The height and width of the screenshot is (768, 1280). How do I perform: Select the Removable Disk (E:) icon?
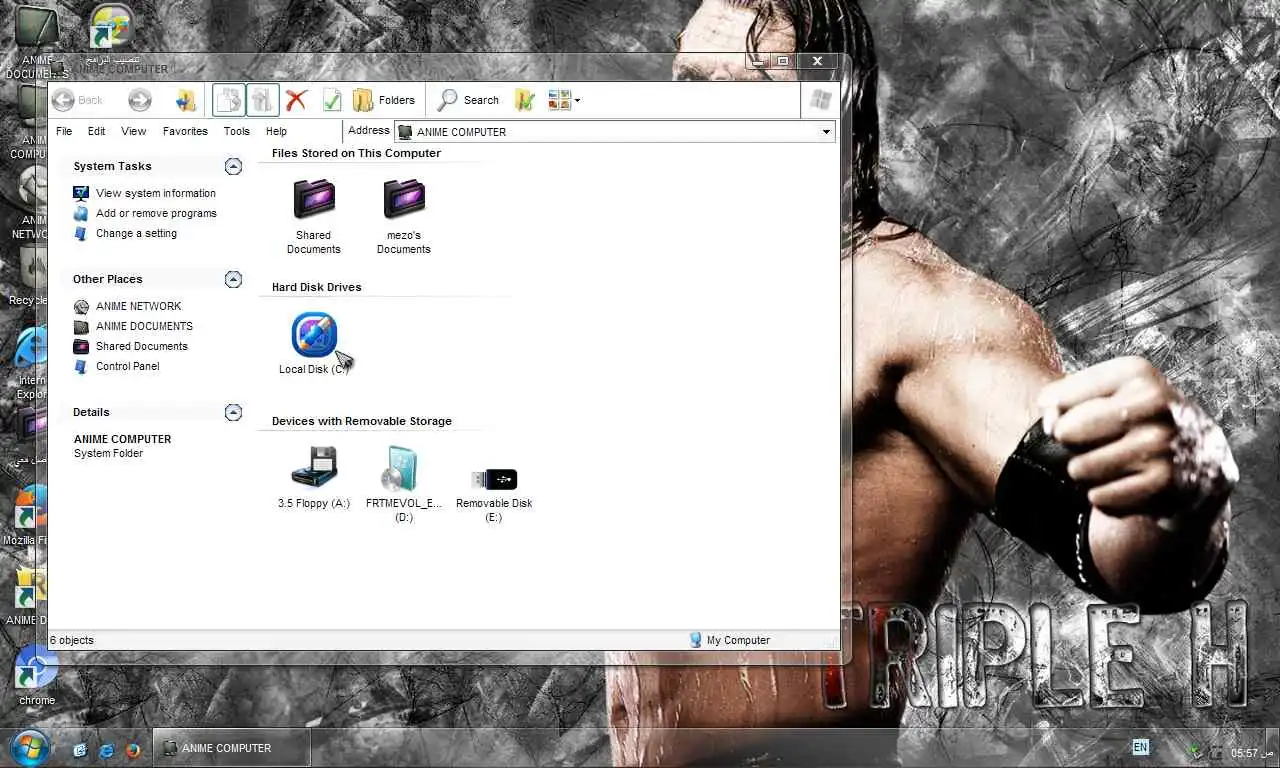click(494, 479)
